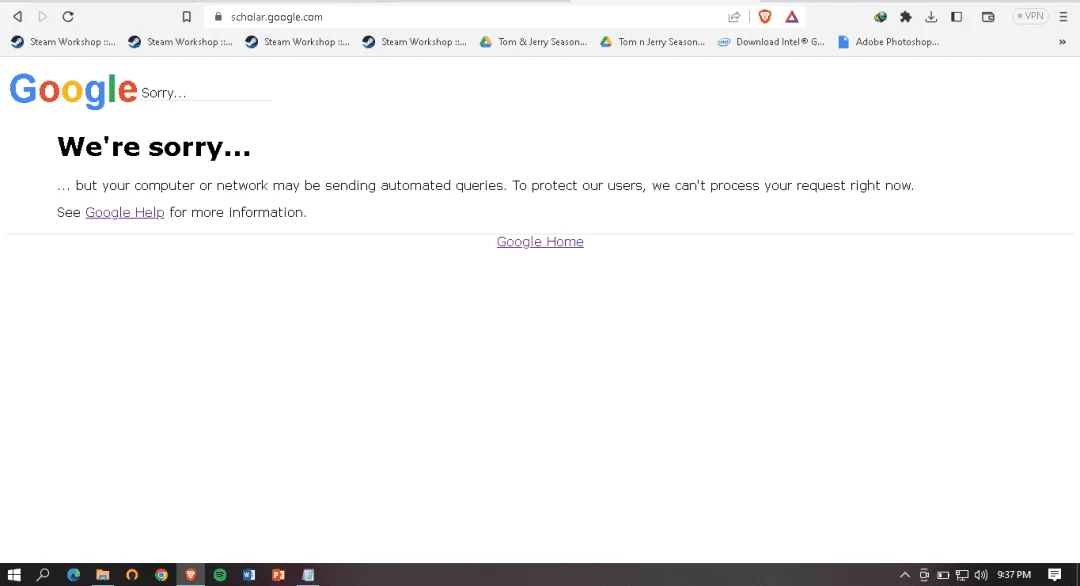This screenshot has height=586, width=1080.
Task: Click the lock icon beside scholar.google.com
Action: click(x=218, y=17)
